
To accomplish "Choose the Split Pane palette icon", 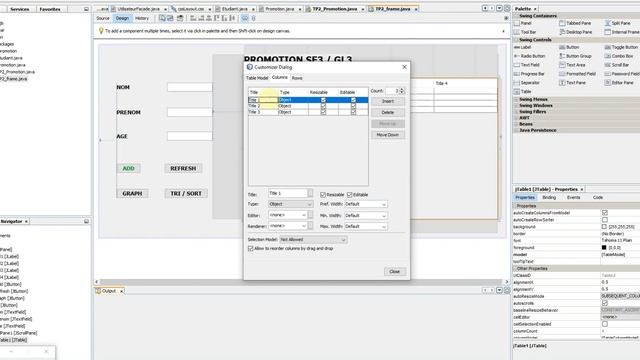I will 608,23.
